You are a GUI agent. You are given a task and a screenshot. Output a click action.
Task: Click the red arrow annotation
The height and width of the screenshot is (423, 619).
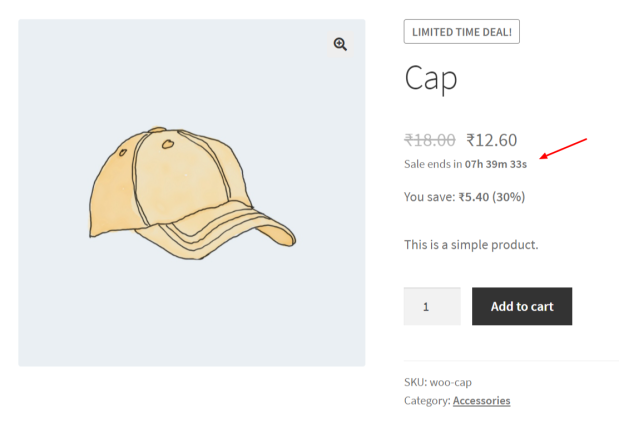point(563,149)
